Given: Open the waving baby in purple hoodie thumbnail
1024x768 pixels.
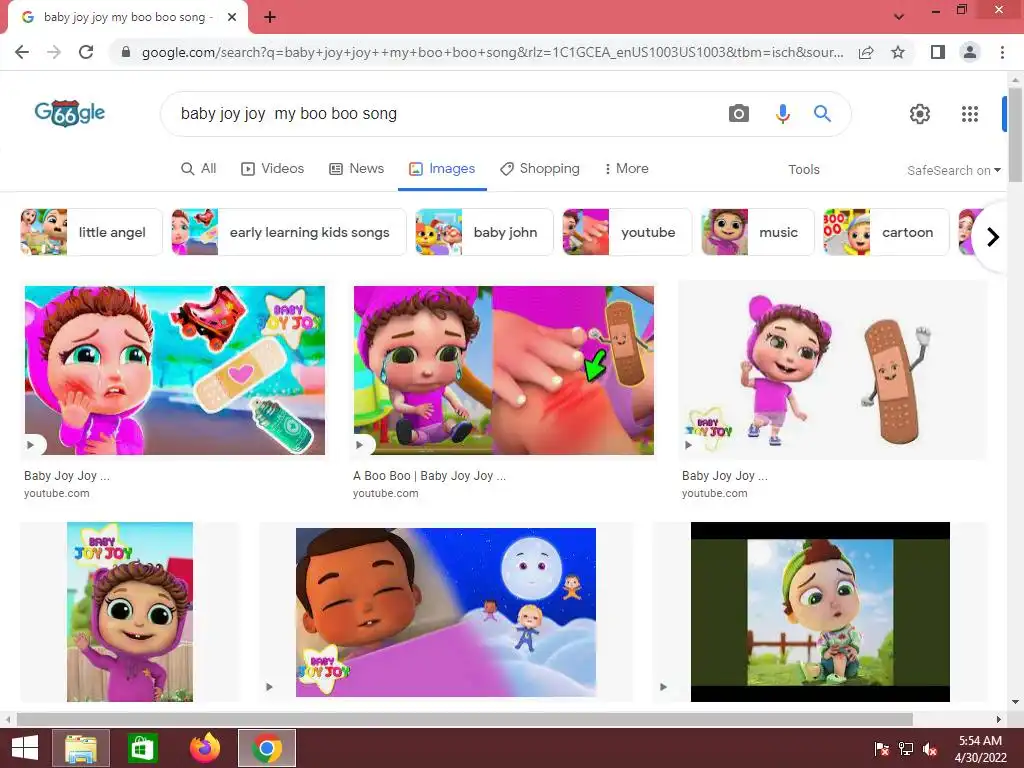Looking at the screenshot, I should click(130, 612).
